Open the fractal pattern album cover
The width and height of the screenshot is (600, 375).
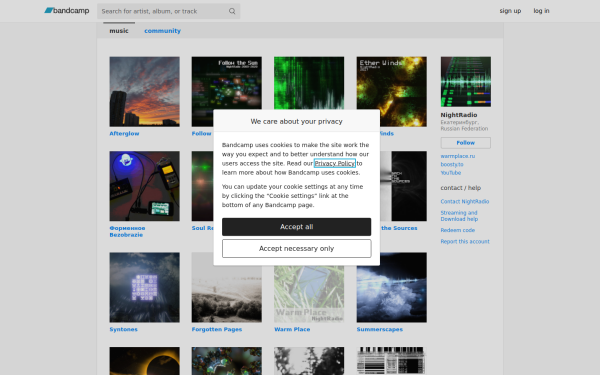click(227, 361)
